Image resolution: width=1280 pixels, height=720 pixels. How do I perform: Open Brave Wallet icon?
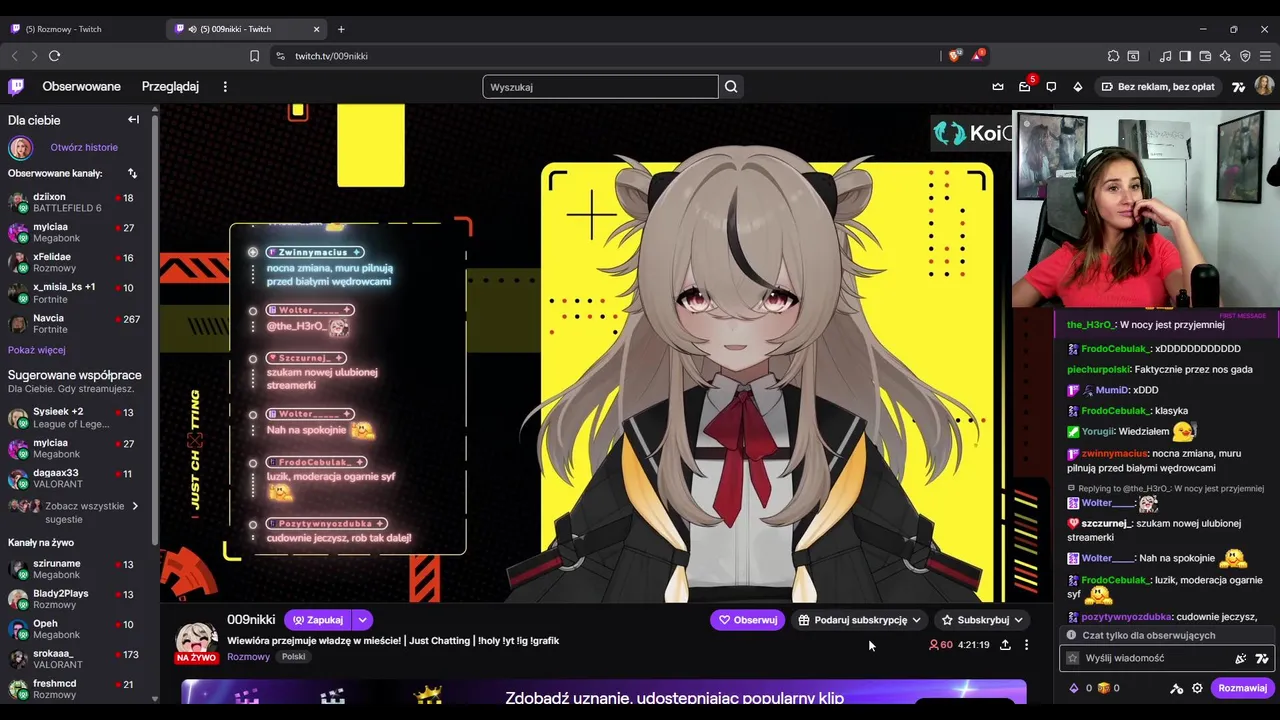click(1205, 56)
